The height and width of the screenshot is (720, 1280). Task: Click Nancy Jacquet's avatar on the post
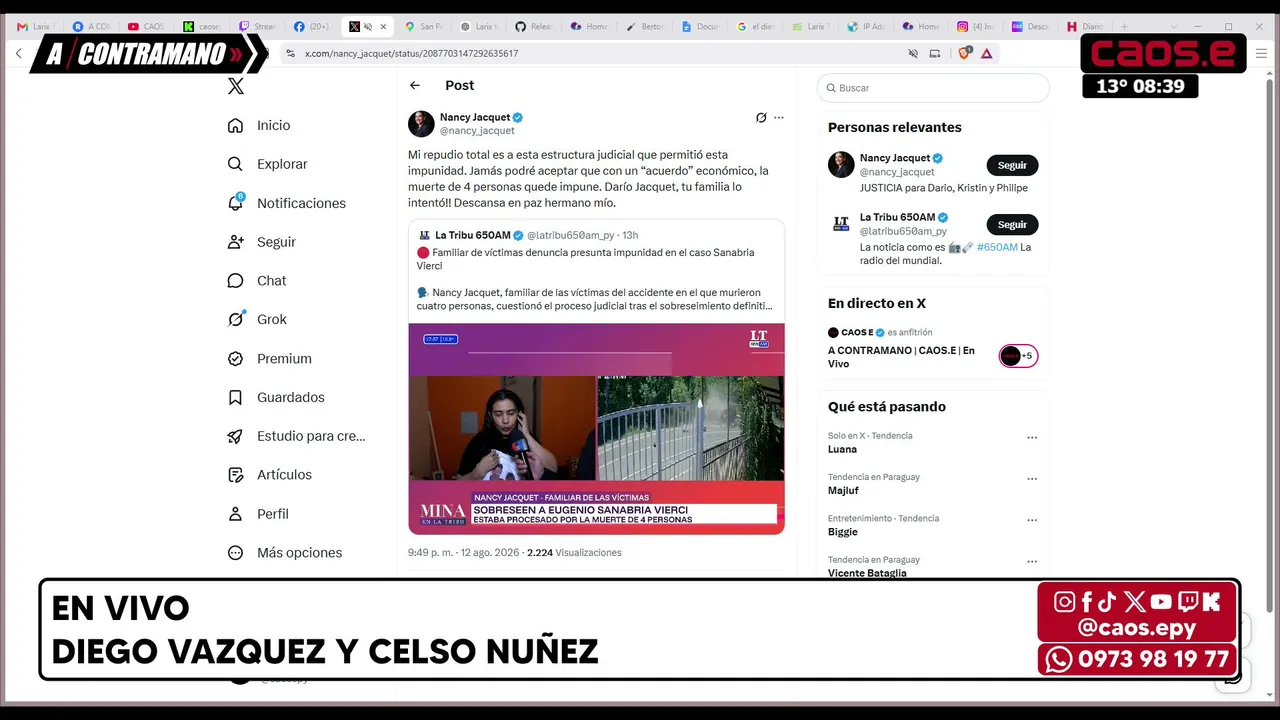tap(421, 124)
